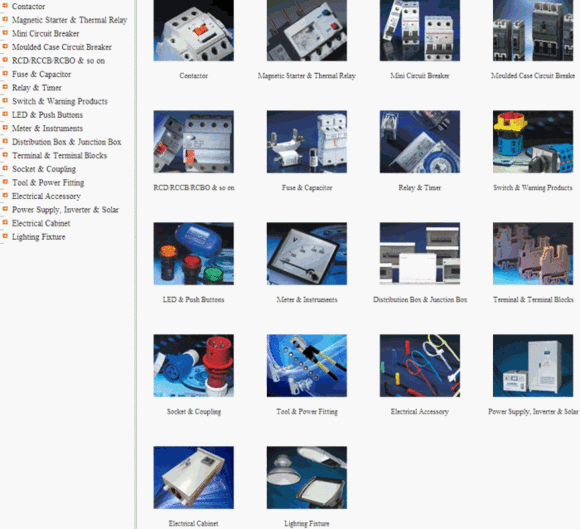Select Mini Circuit Breaker in sidebar
The height and width of the screenshot is (529, 580).
(x=45, y=34)
